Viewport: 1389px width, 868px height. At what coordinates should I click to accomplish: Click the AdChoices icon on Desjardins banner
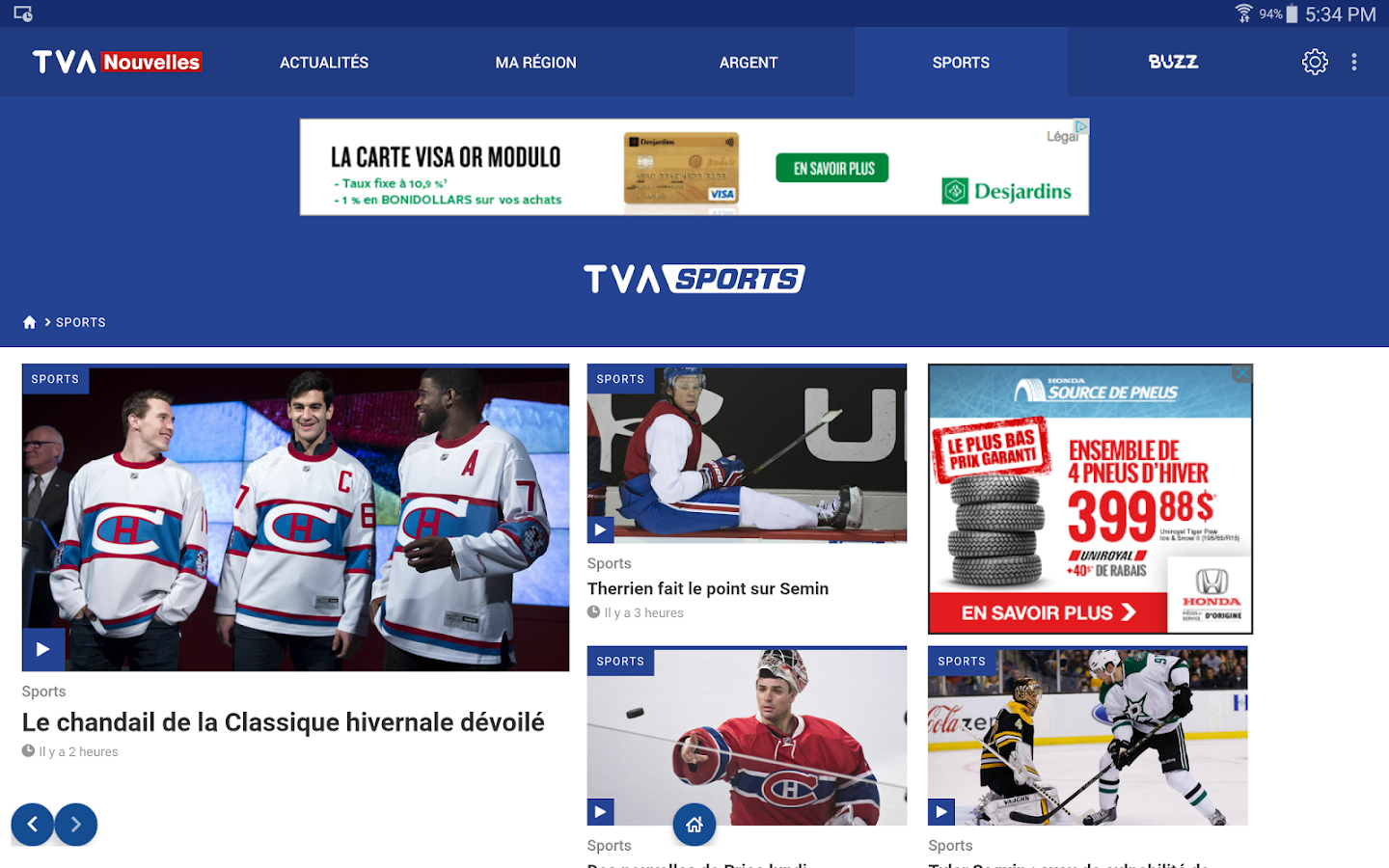(x=1081, y=126)
